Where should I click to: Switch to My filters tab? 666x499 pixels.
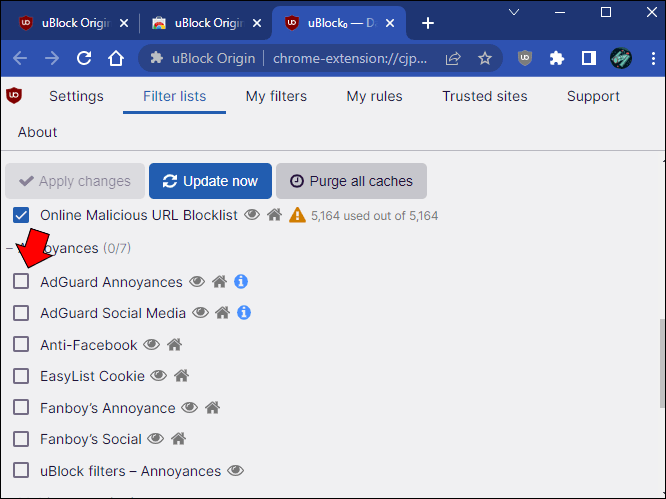tap(276, 96)
